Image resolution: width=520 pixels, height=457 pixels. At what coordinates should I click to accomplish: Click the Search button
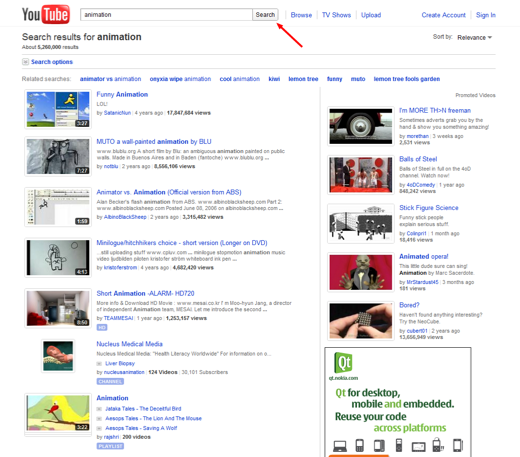265,15
